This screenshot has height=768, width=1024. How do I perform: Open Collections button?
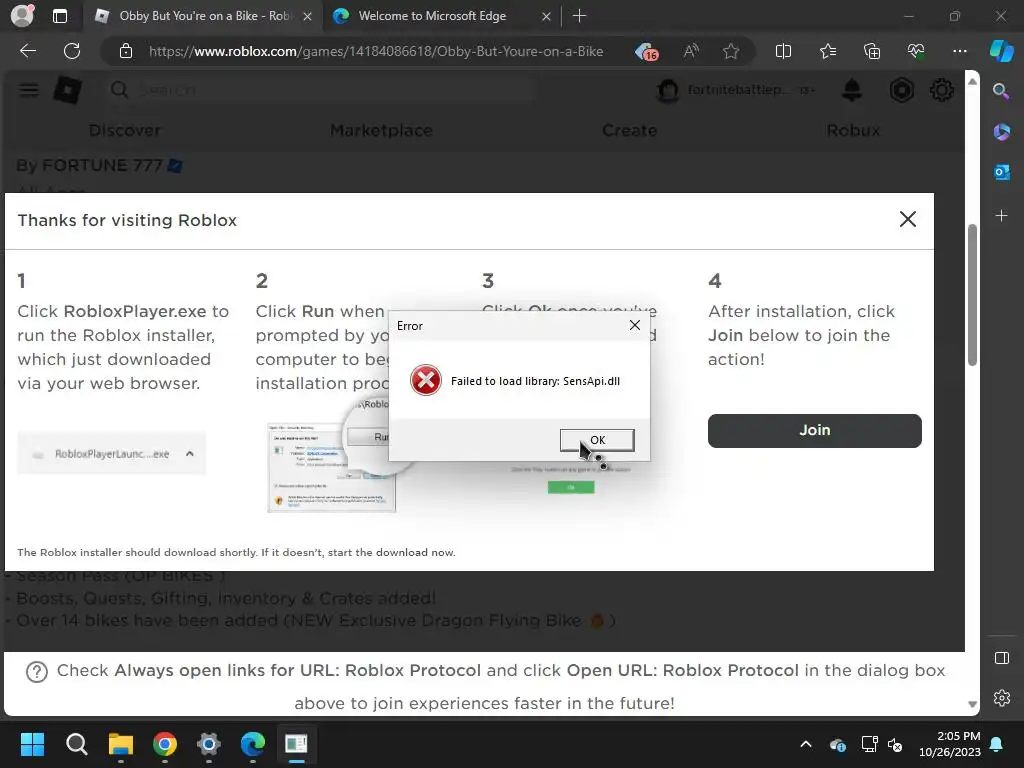[872, 51]
